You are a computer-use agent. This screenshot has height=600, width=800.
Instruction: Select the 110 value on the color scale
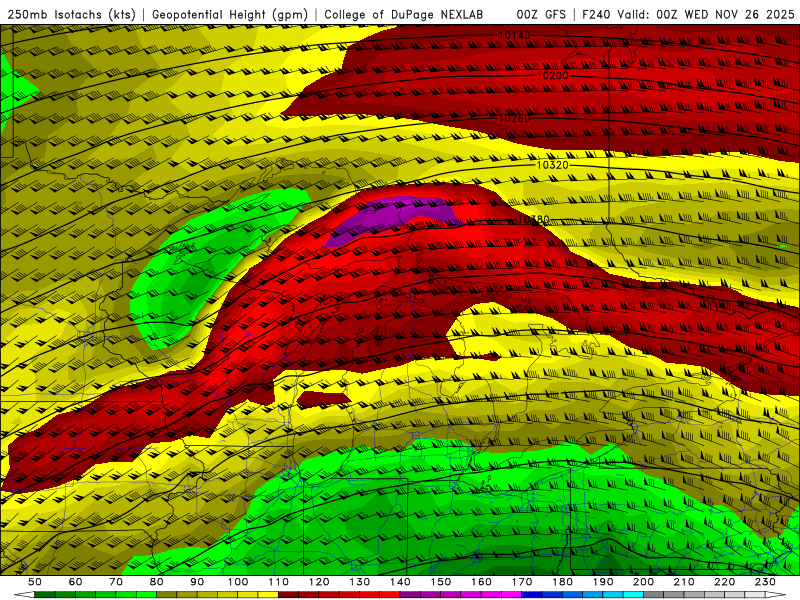click(279, 582)
